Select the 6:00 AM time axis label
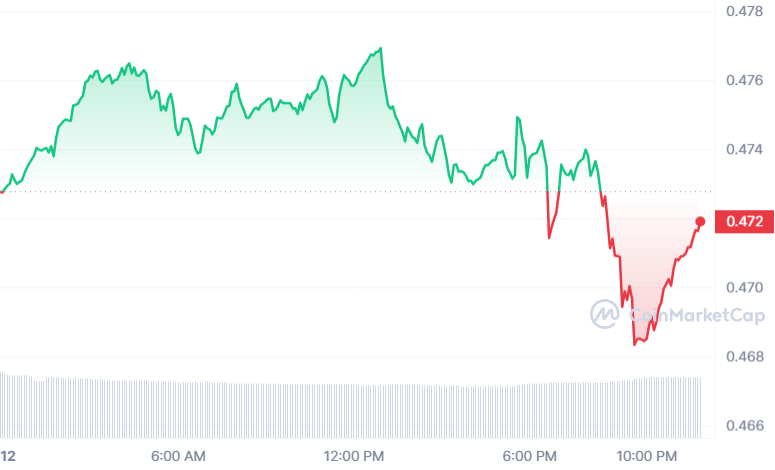775x470 pixels. pyautogui.click(x=178, y=456)
